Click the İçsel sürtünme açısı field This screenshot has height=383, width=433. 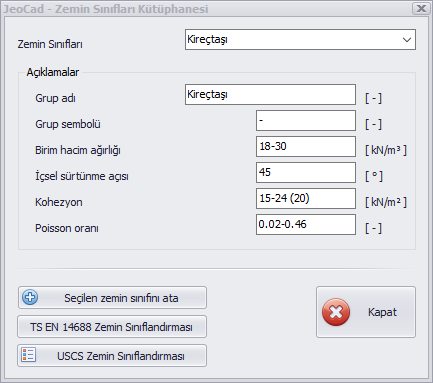click(306, 173)
